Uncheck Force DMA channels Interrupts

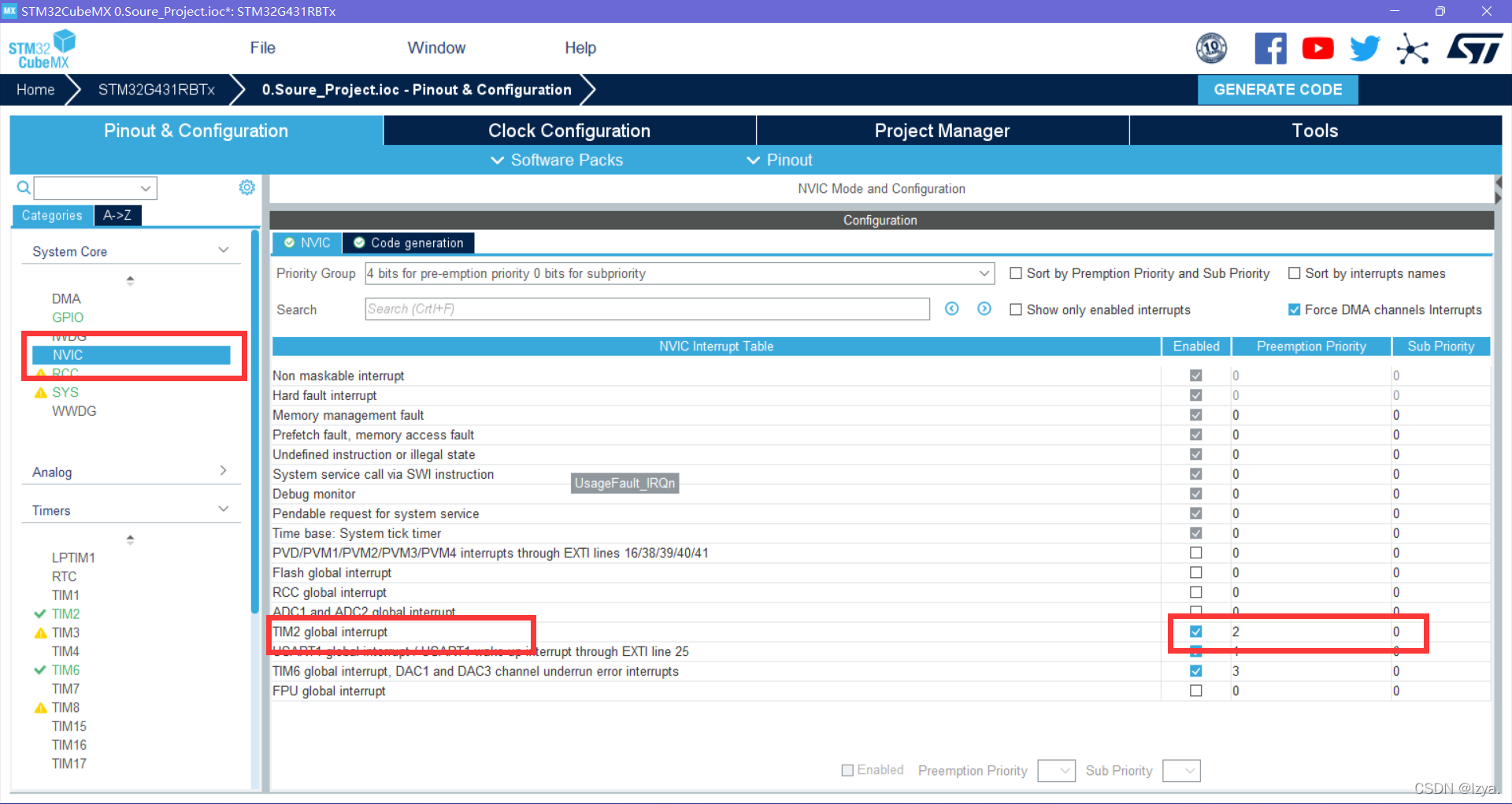[x=1294, y=309]
